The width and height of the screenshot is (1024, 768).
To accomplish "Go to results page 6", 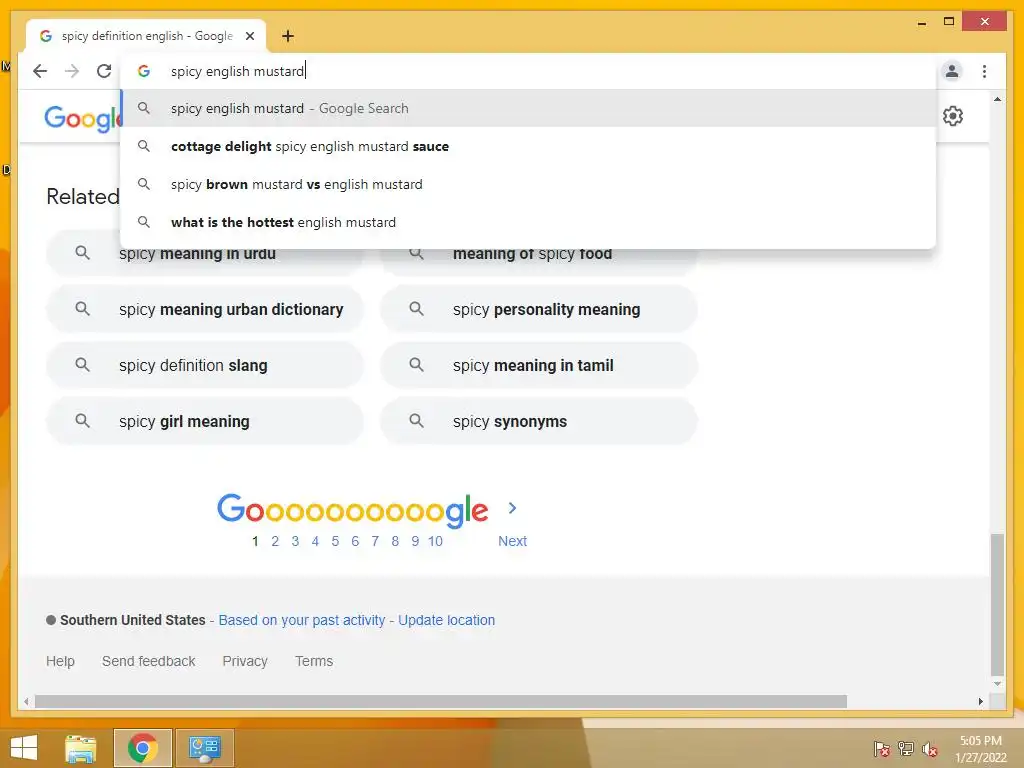I will (x=355, y=541).
